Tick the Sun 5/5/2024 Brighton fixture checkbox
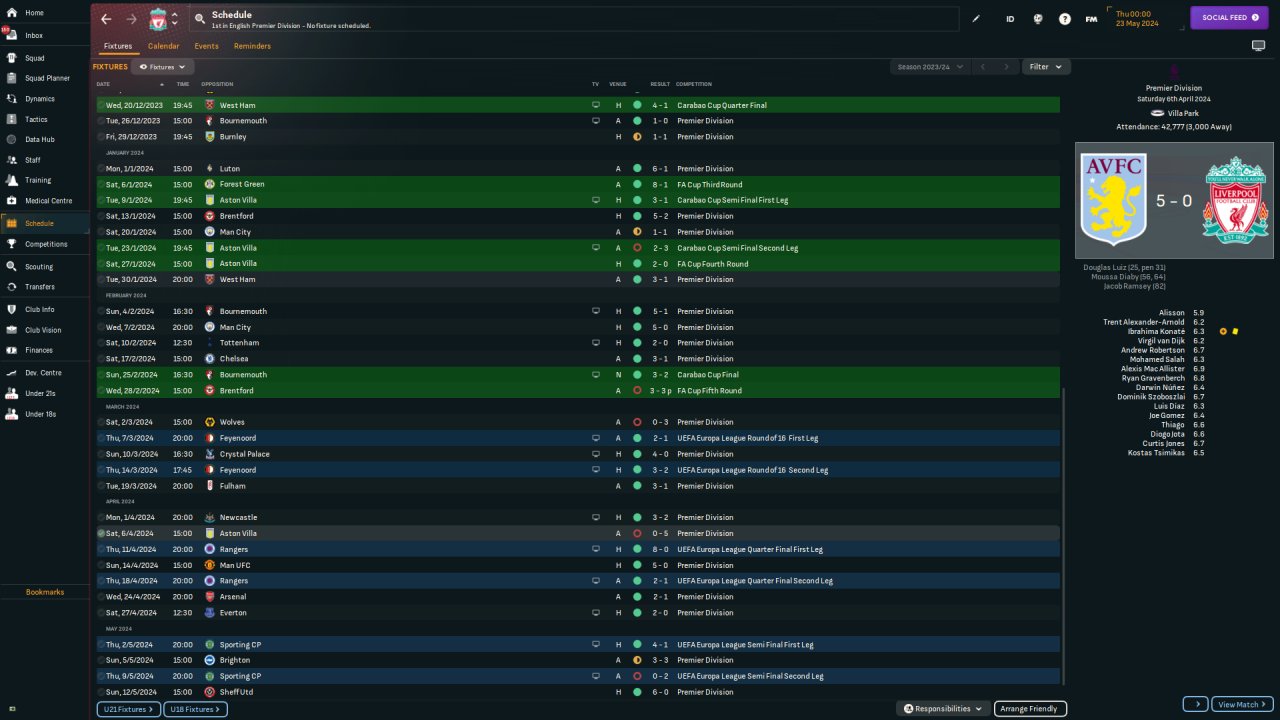 click(101, 660)
